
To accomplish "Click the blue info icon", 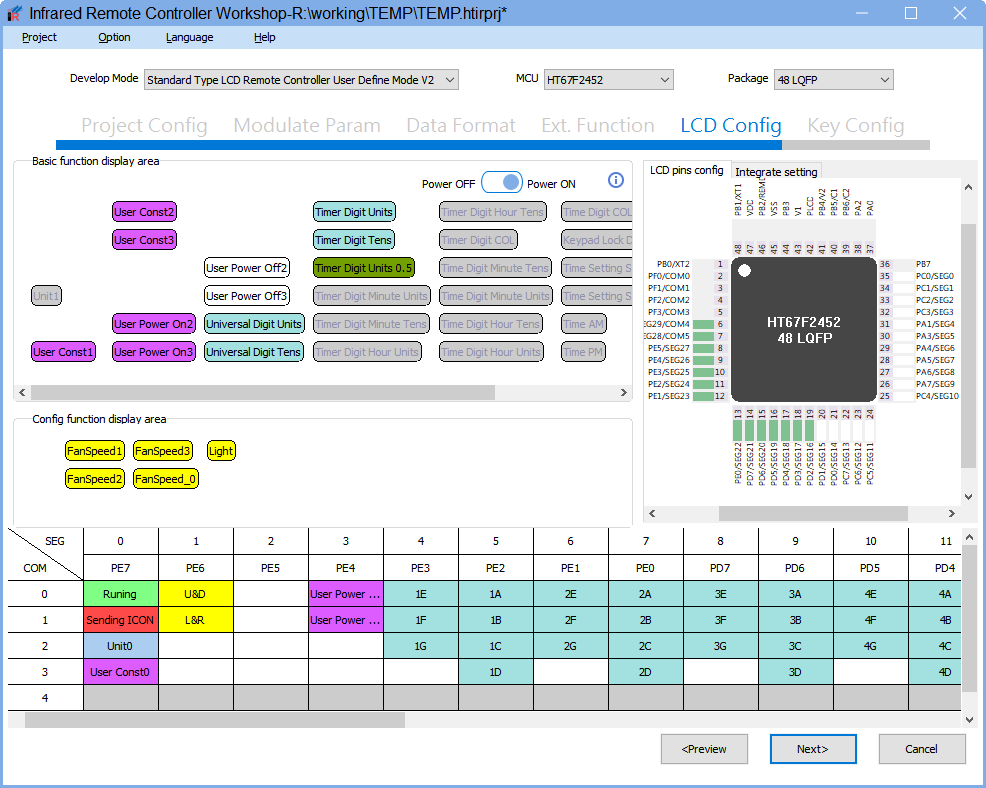I will (x=616, y=180).
